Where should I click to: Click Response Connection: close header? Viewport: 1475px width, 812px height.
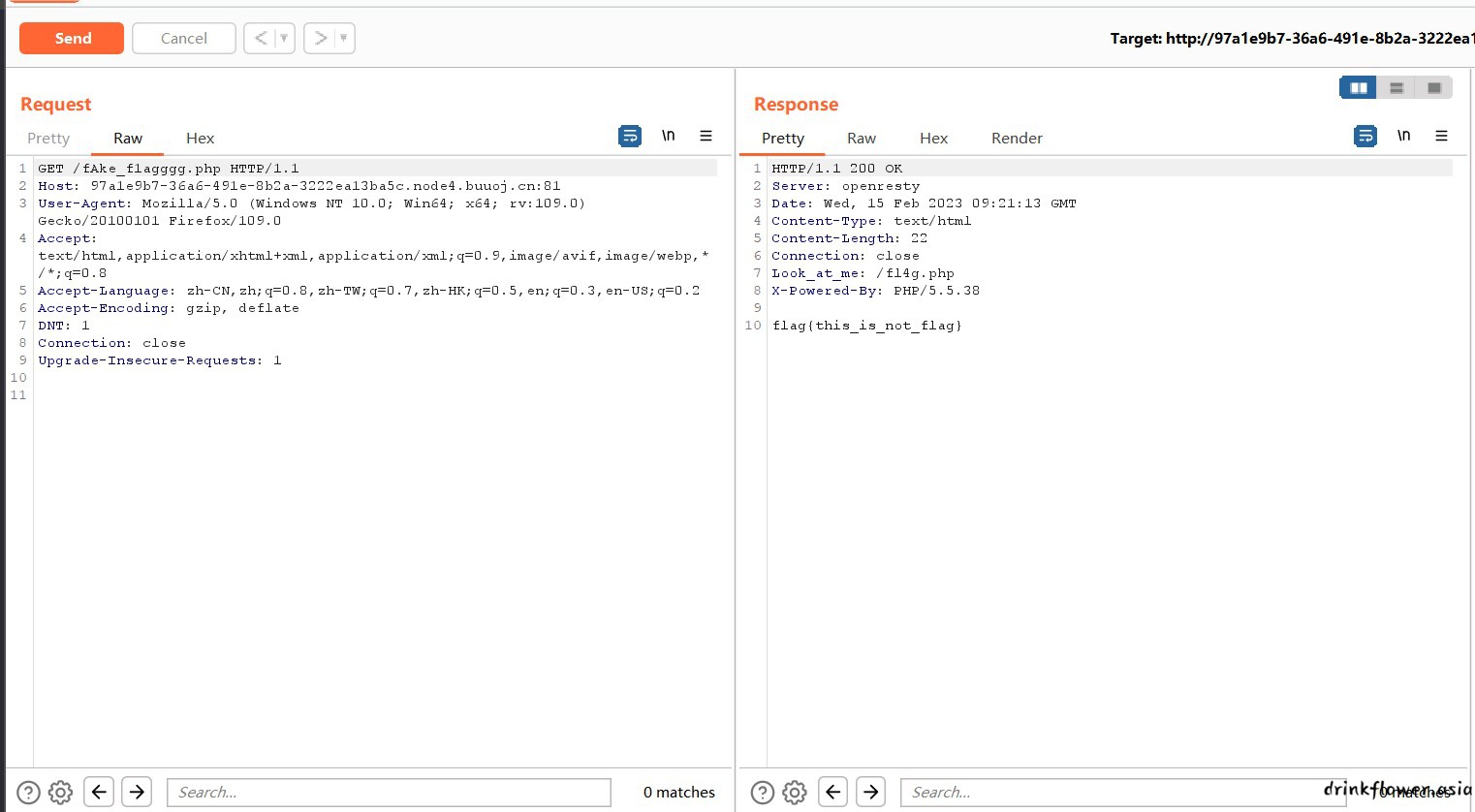(845, 256)
